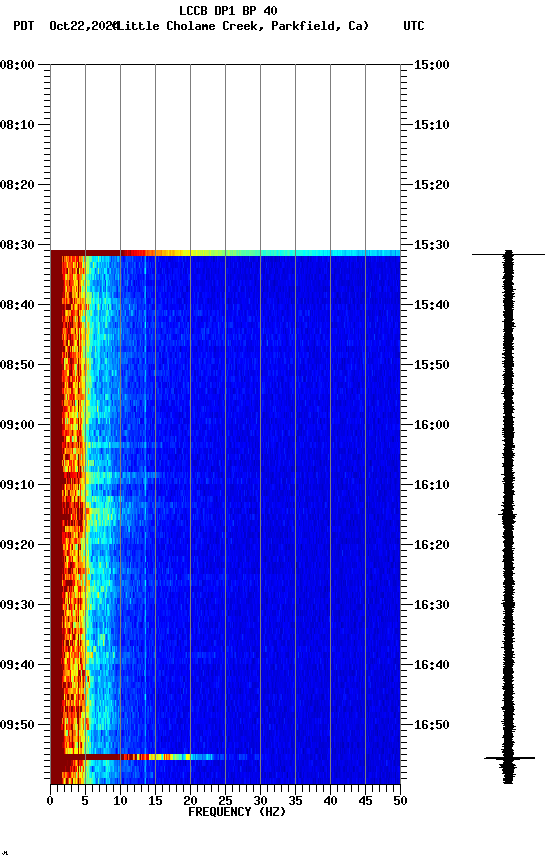The image size is (552, 864).
Task: Click the UTC timezone label
Action: pyautogui.click(x=414, y=26)
